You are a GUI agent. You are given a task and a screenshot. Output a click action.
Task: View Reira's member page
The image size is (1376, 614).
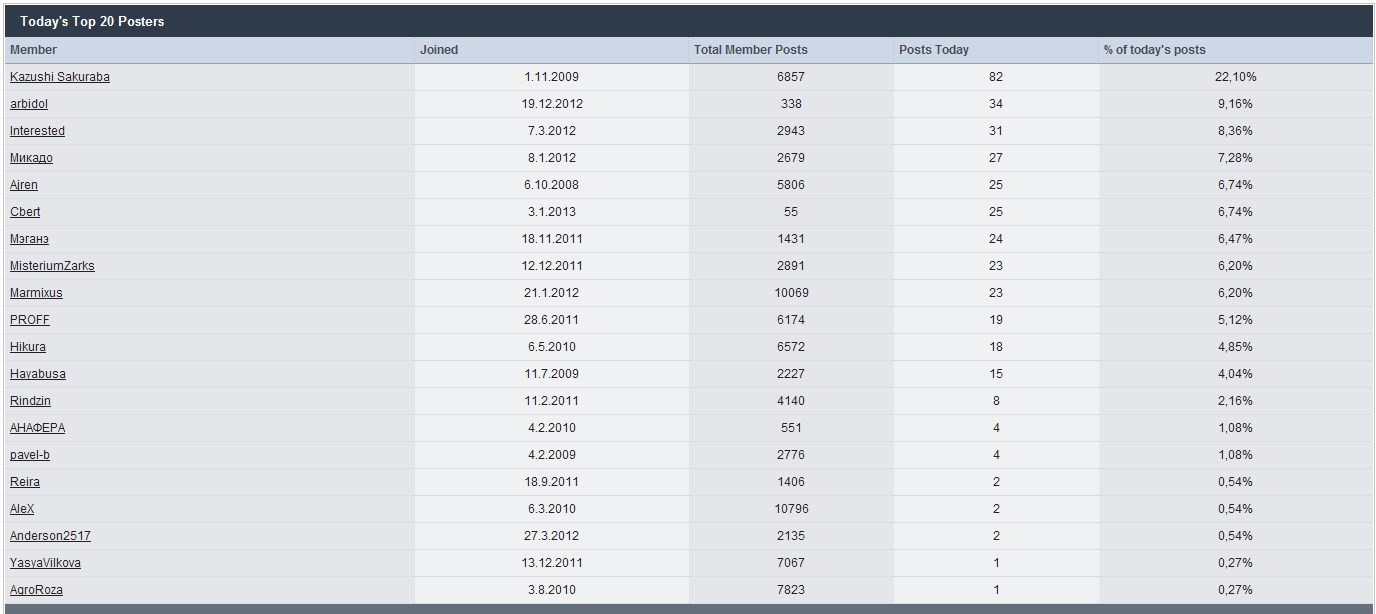(x=25, y=482)
